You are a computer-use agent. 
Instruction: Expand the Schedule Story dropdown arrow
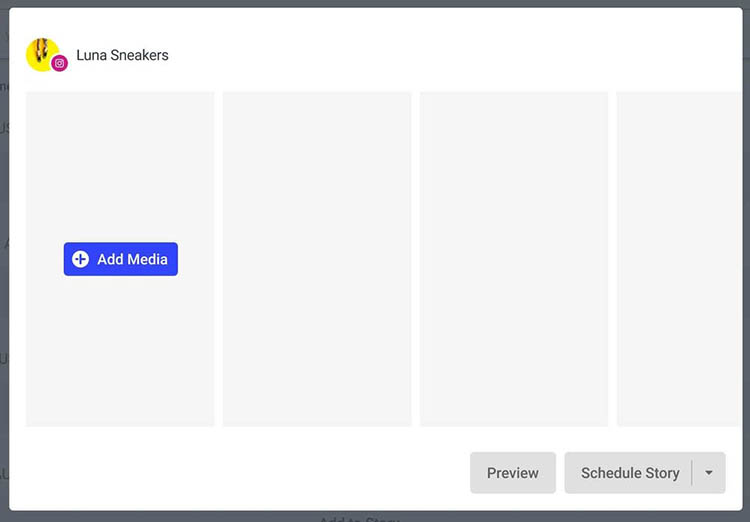[709, 473]
